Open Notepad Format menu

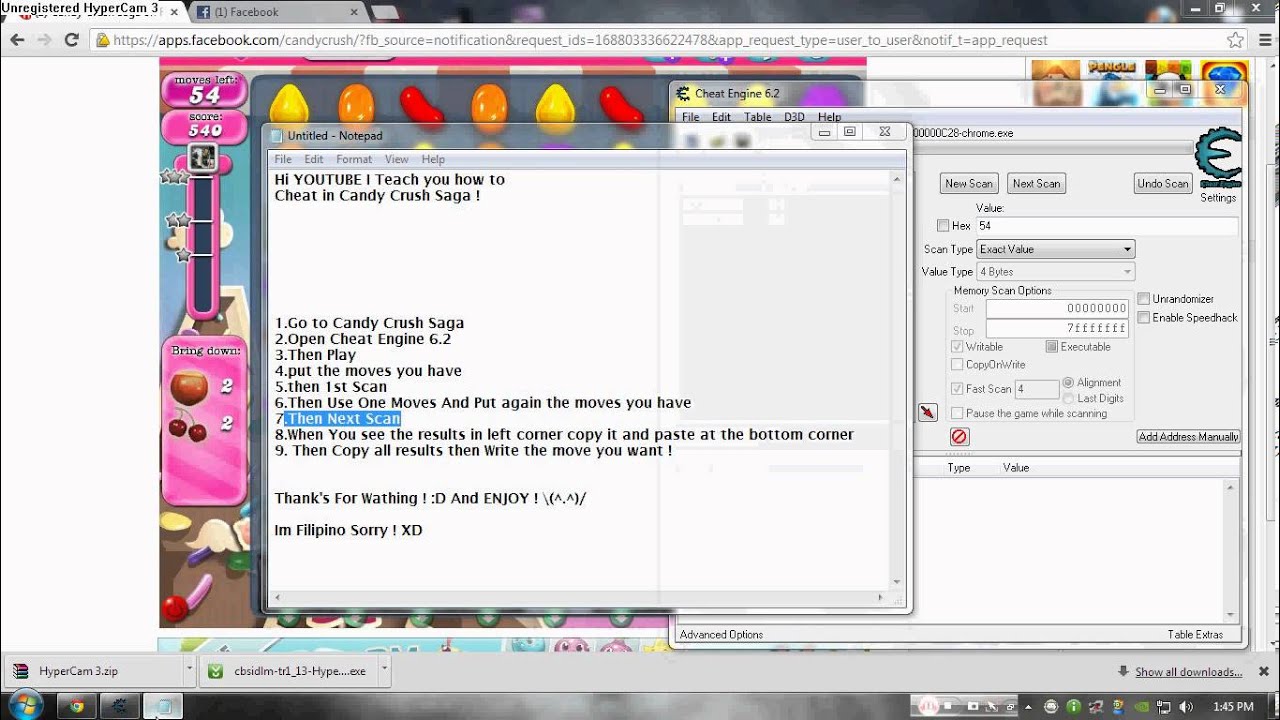point(354,159)
